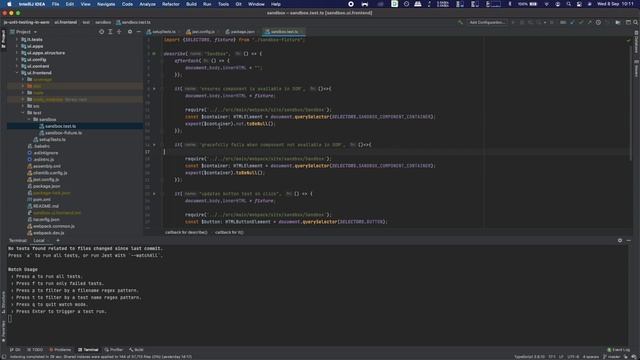Open the TODO tool window tab
The height and width of the screenshot is (360, 640).
tap(35, 350)
